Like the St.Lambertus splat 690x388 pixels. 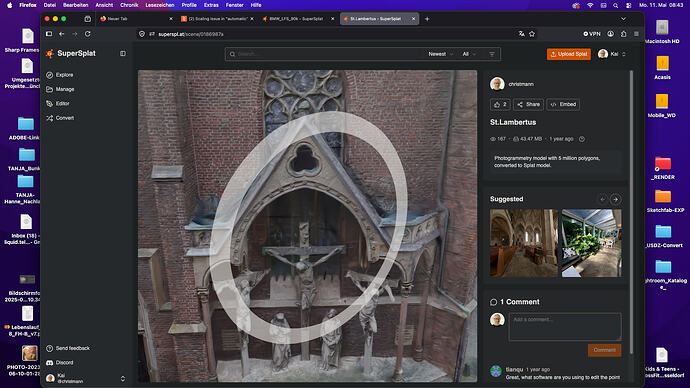click(500, 105)
